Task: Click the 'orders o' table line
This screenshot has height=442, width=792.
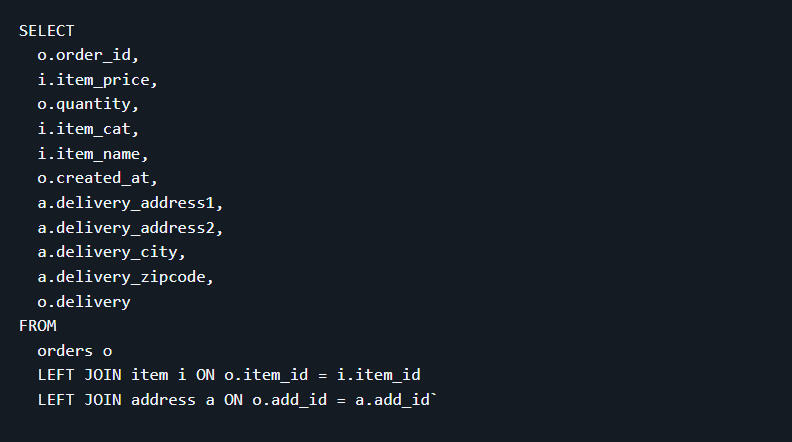Action: click(x=74, y=350)
